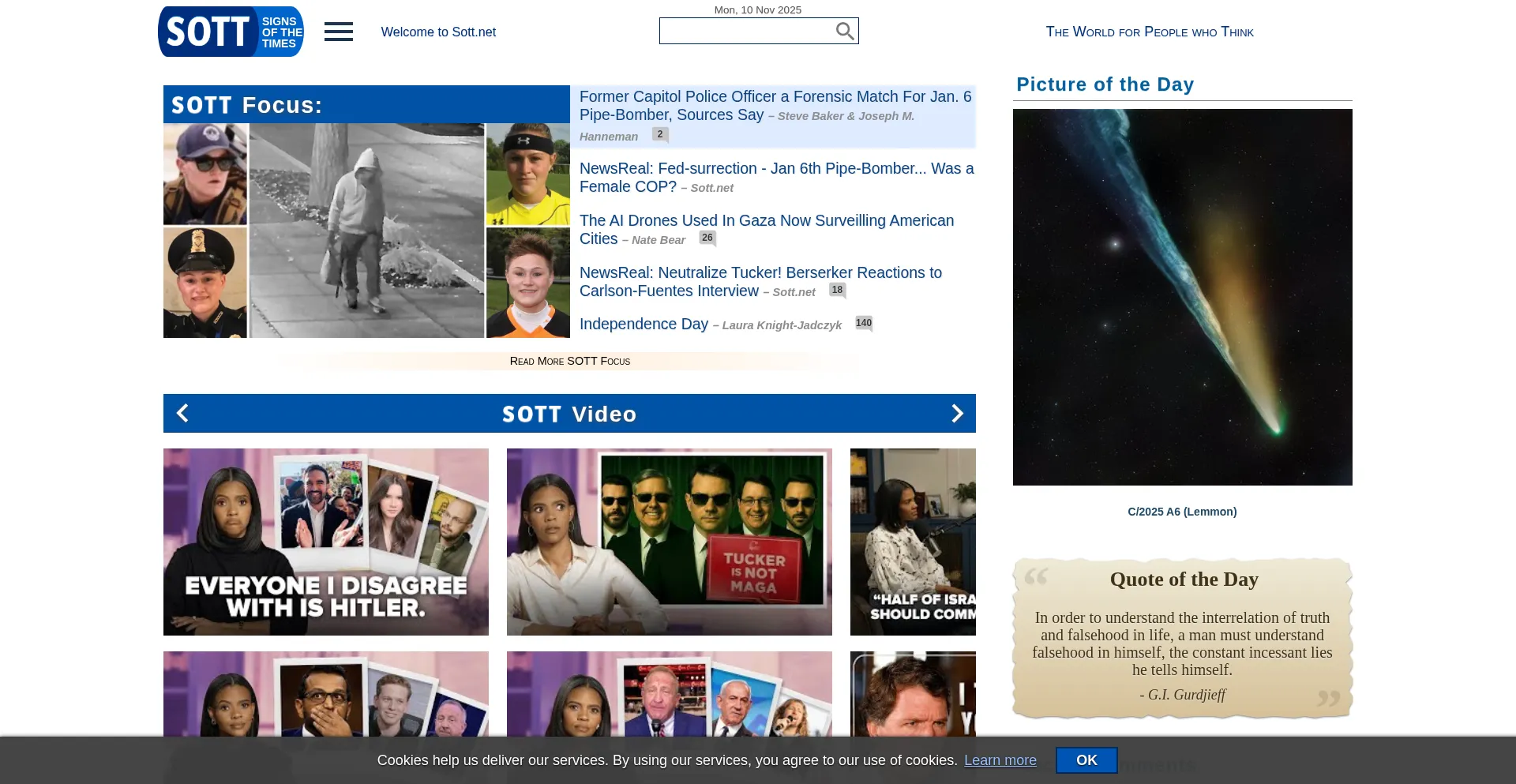Expand Read More SOTT Focus
The width and height of the screenshot is (1516, 784).
(x=569, y=361)
